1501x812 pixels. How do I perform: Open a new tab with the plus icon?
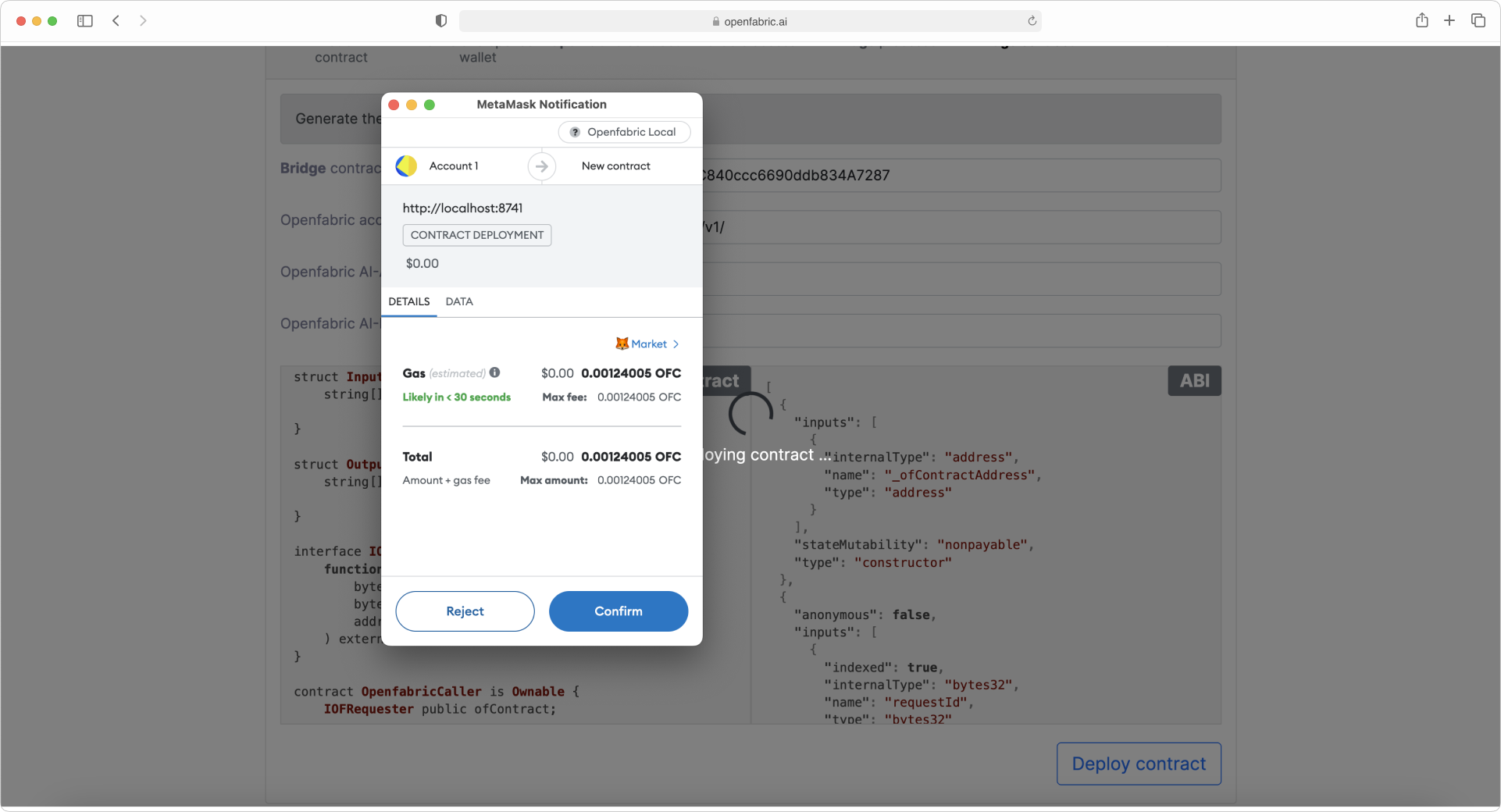pyautogui.click(x=1449, y=20)
